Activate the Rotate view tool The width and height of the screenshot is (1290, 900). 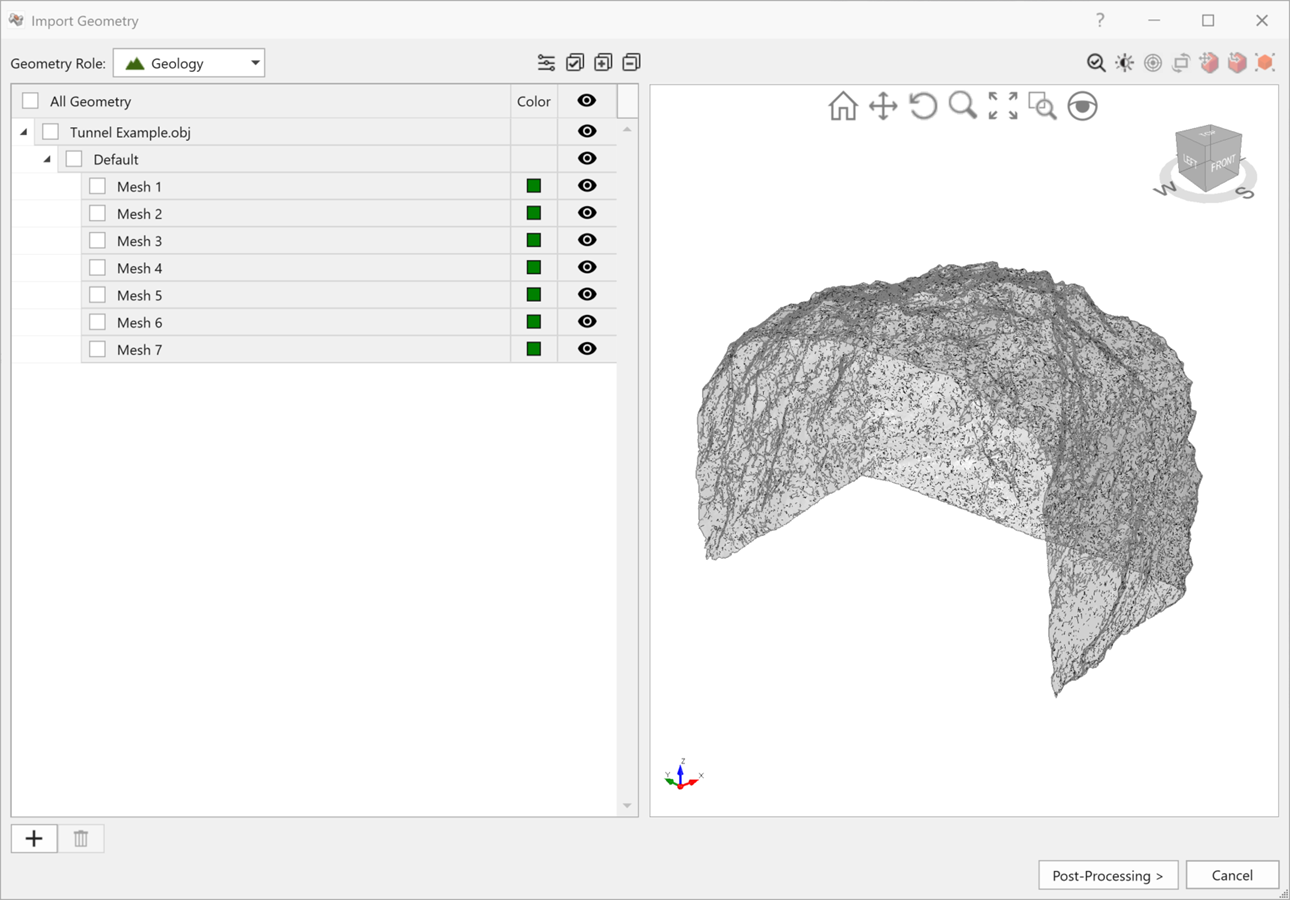[922, 106]
